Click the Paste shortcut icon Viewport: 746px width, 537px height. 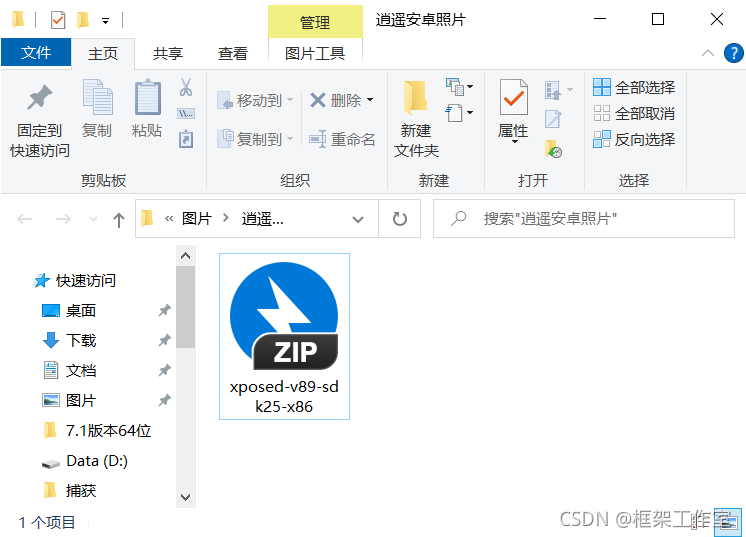pos(186,139)
